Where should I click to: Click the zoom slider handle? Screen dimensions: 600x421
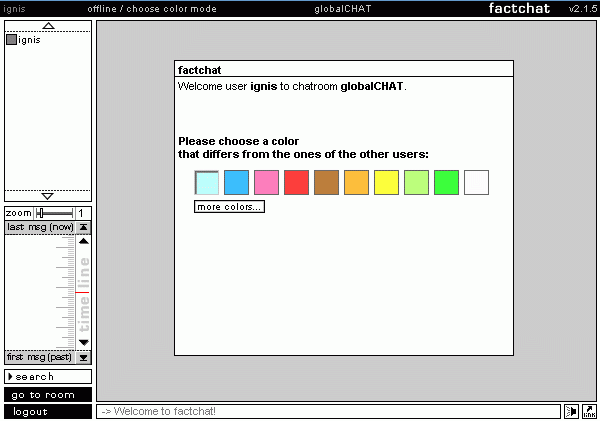(40, 213)
